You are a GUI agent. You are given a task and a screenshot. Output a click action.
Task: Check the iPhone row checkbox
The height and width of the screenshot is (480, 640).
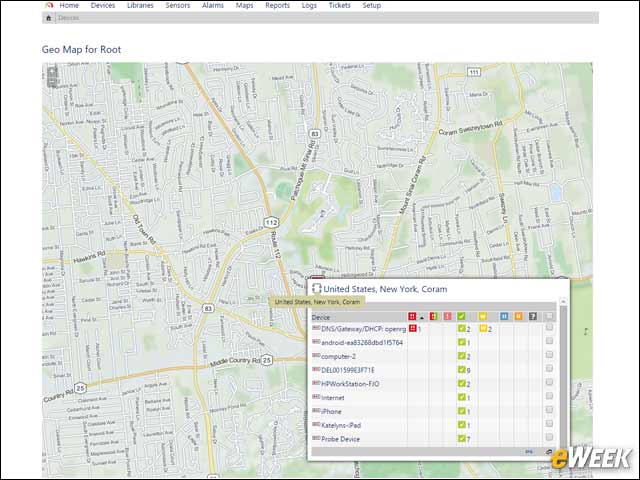(549, 409)
